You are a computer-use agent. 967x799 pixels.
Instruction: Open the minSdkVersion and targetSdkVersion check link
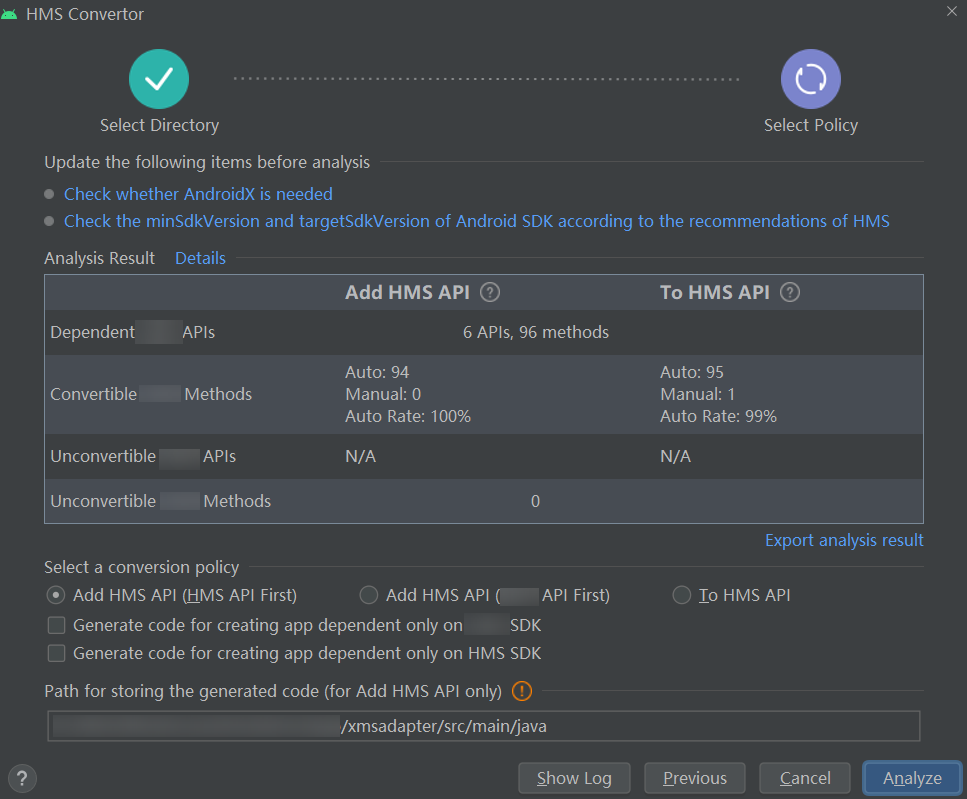pyautogui.click(x=476, y=221)
